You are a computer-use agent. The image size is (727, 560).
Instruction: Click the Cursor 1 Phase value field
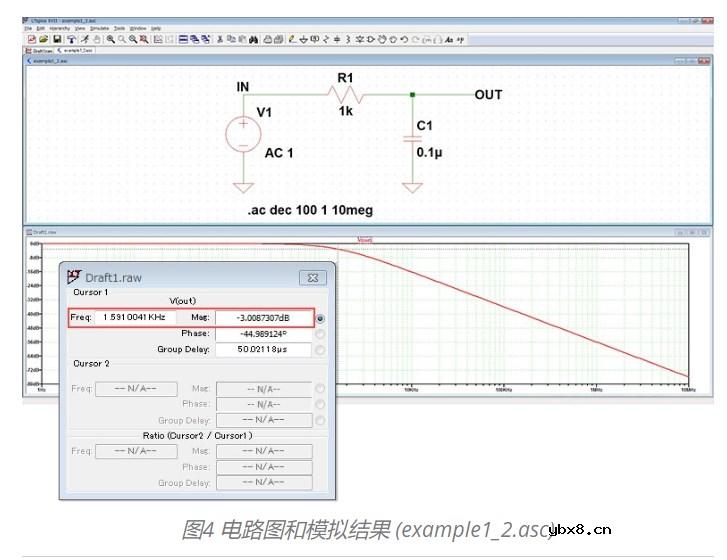point(263,334)
